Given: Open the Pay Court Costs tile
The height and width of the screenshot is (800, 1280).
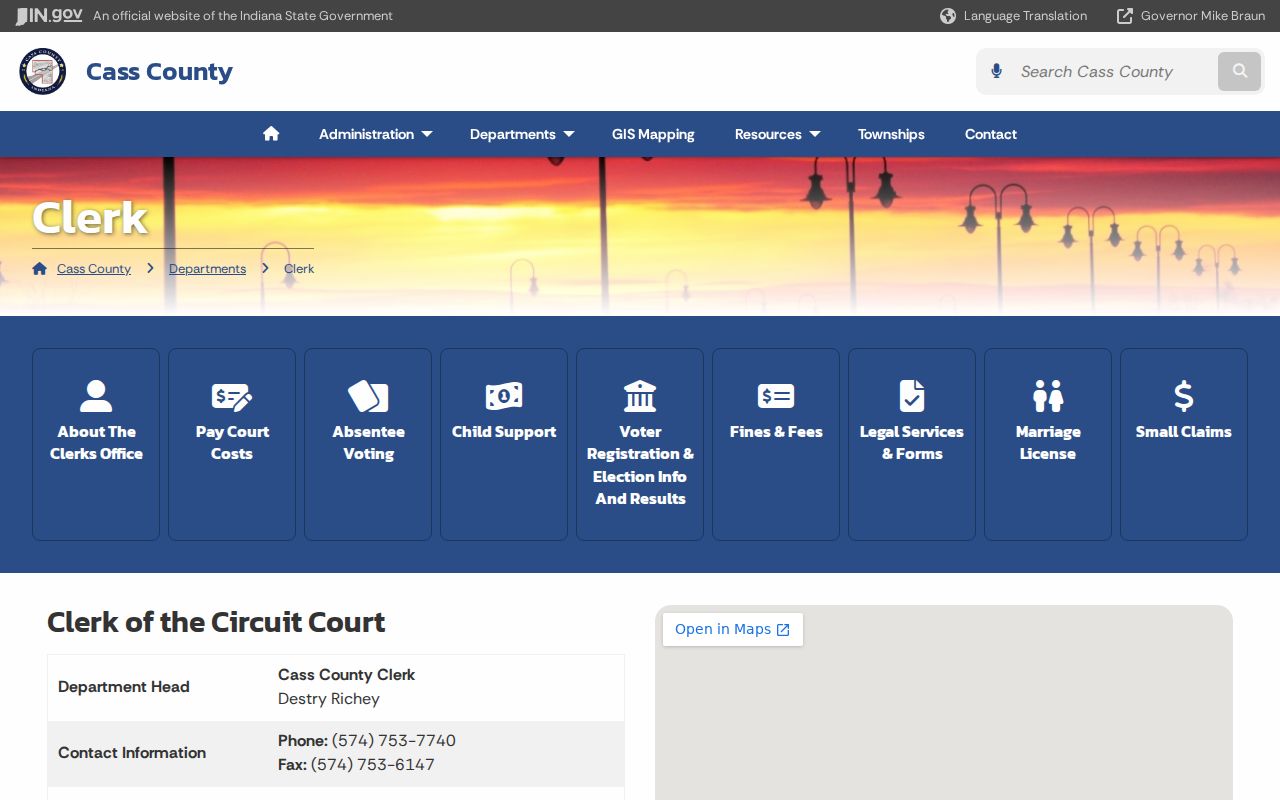Looking at the screenshot, I should pos(232,444).
